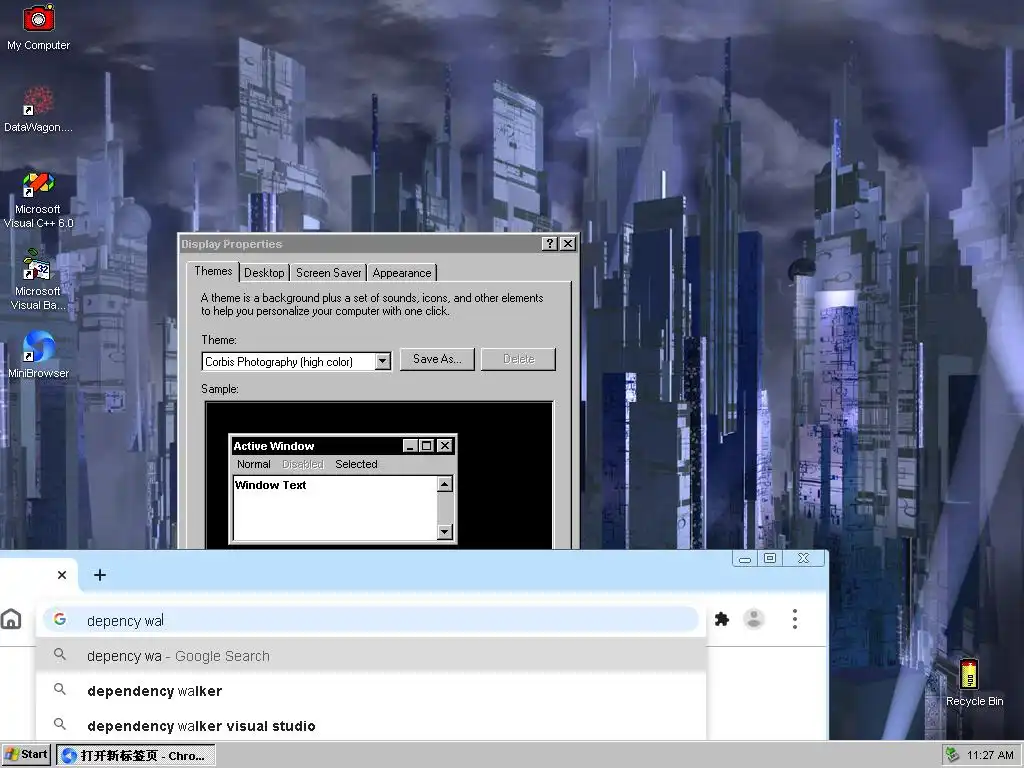Image resolution: width=1024 pixels, height=768 pixels.
Task: Select 'depency wa - Google Search' suggestion
Action: (x=371, y=656)
